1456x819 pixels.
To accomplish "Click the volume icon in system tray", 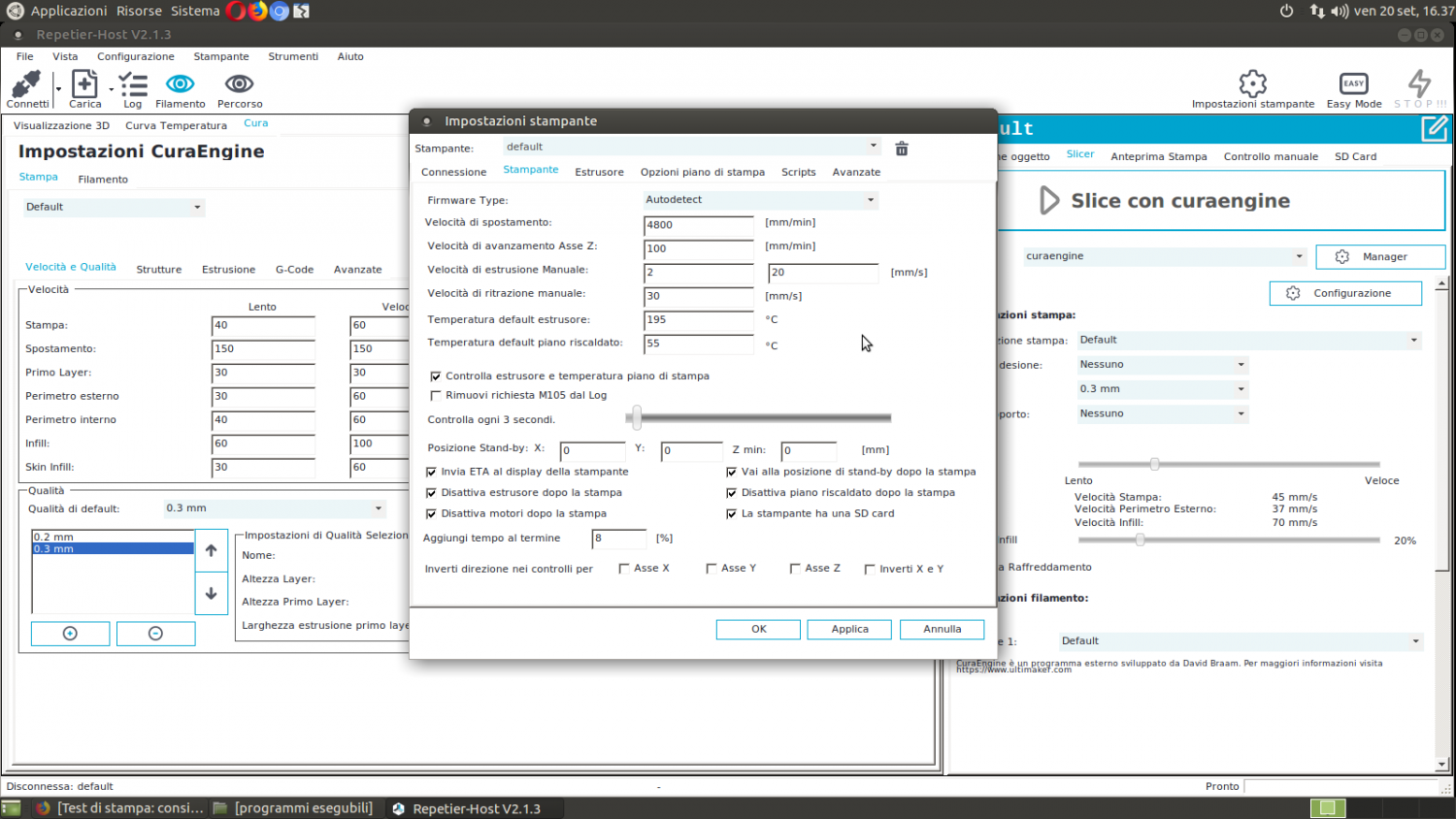I will point(1340,11).
